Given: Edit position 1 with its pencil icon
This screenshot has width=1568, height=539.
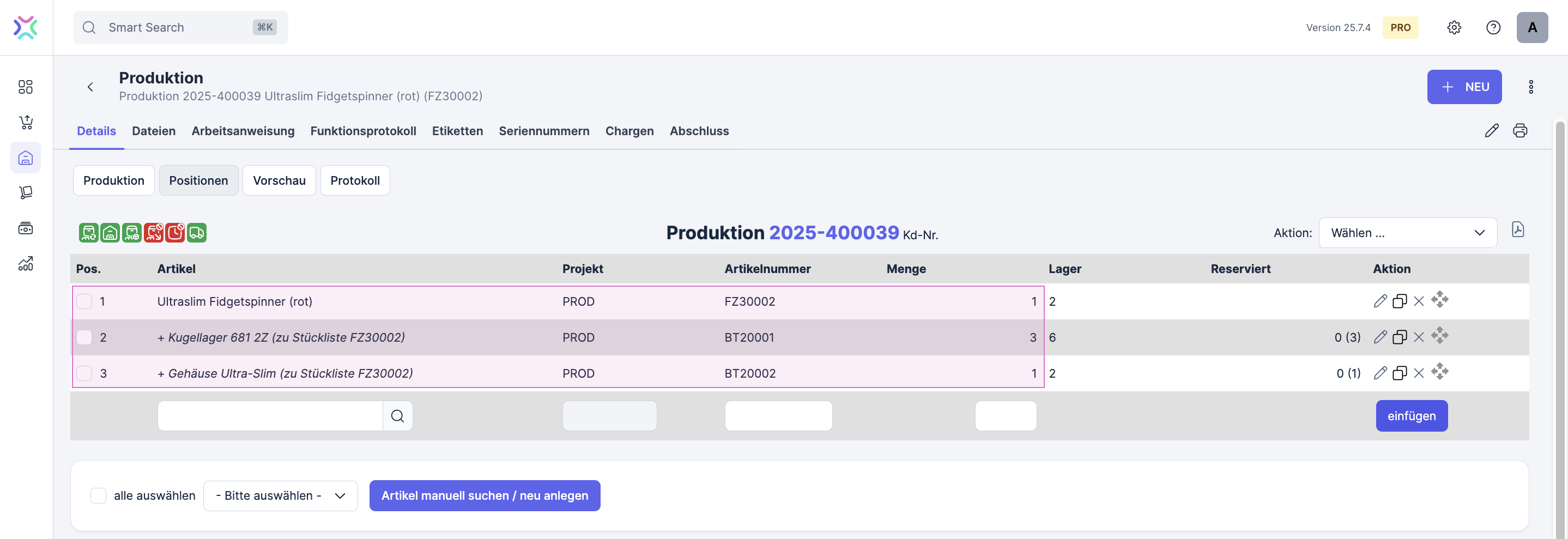Looking at the screenshot, I should [x=1380, y=301].
